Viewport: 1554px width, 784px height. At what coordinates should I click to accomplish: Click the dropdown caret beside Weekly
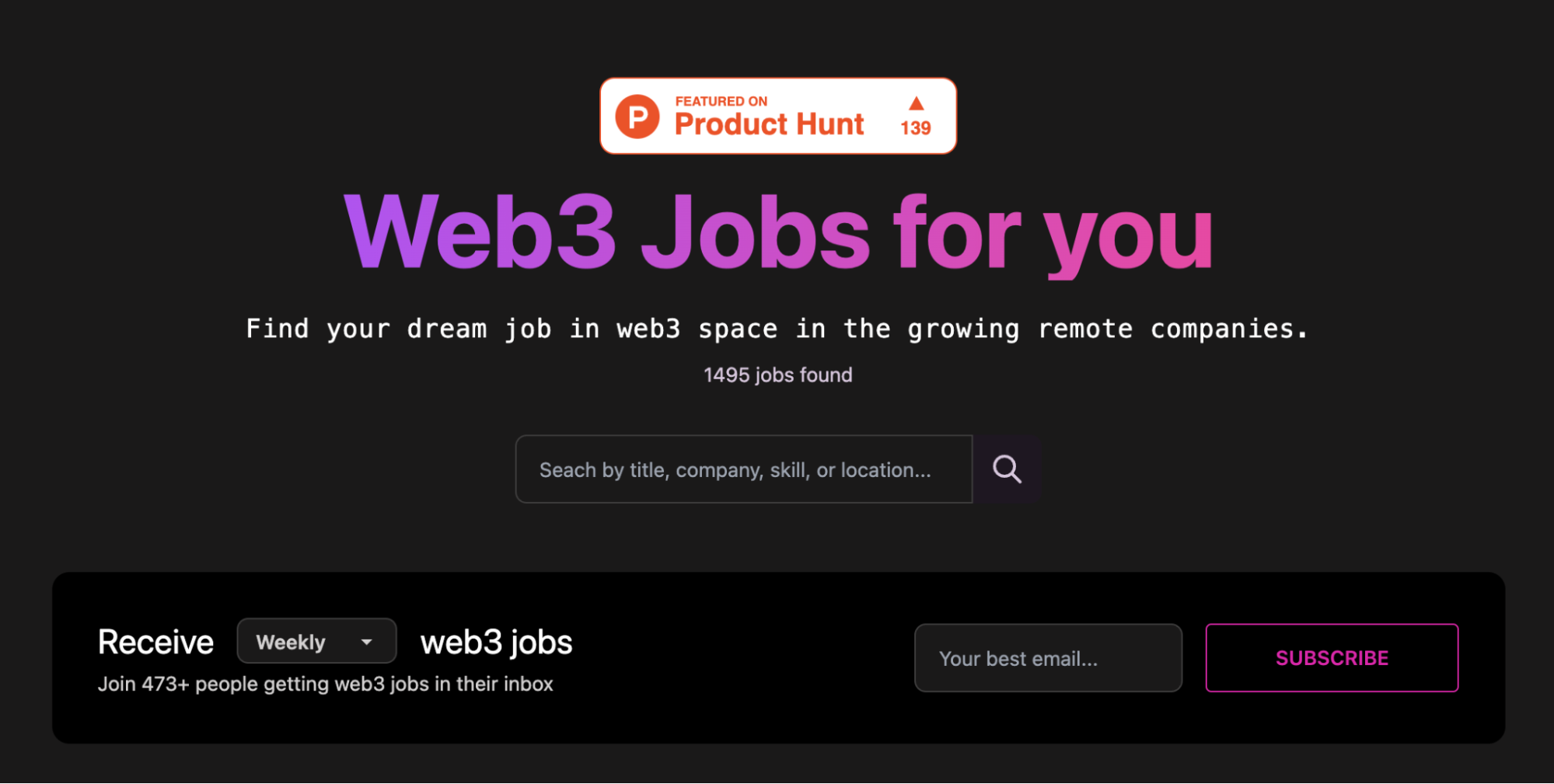pos(366,642)
